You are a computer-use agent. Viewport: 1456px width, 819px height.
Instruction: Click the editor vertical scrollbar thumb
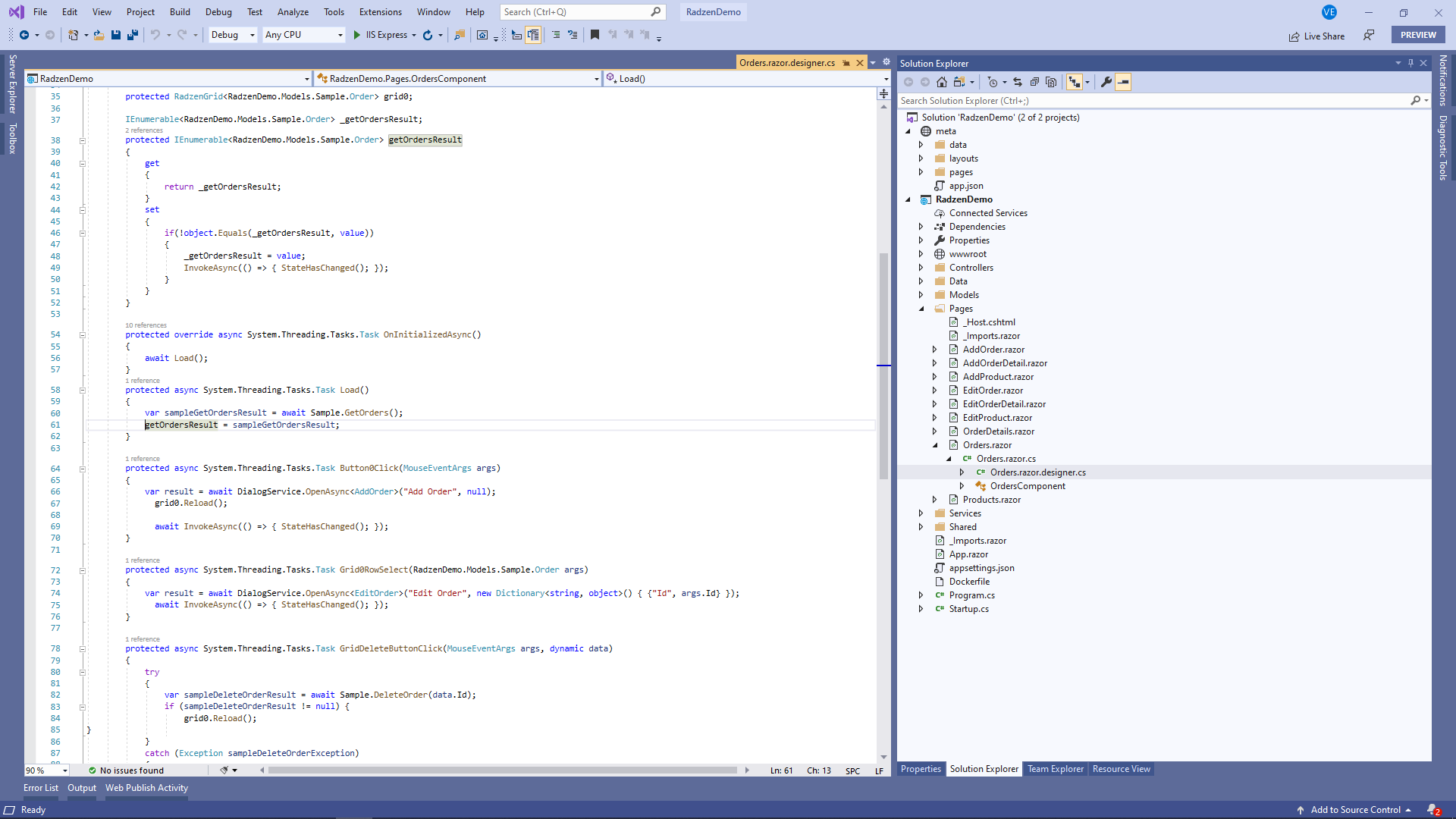[883, 366]
